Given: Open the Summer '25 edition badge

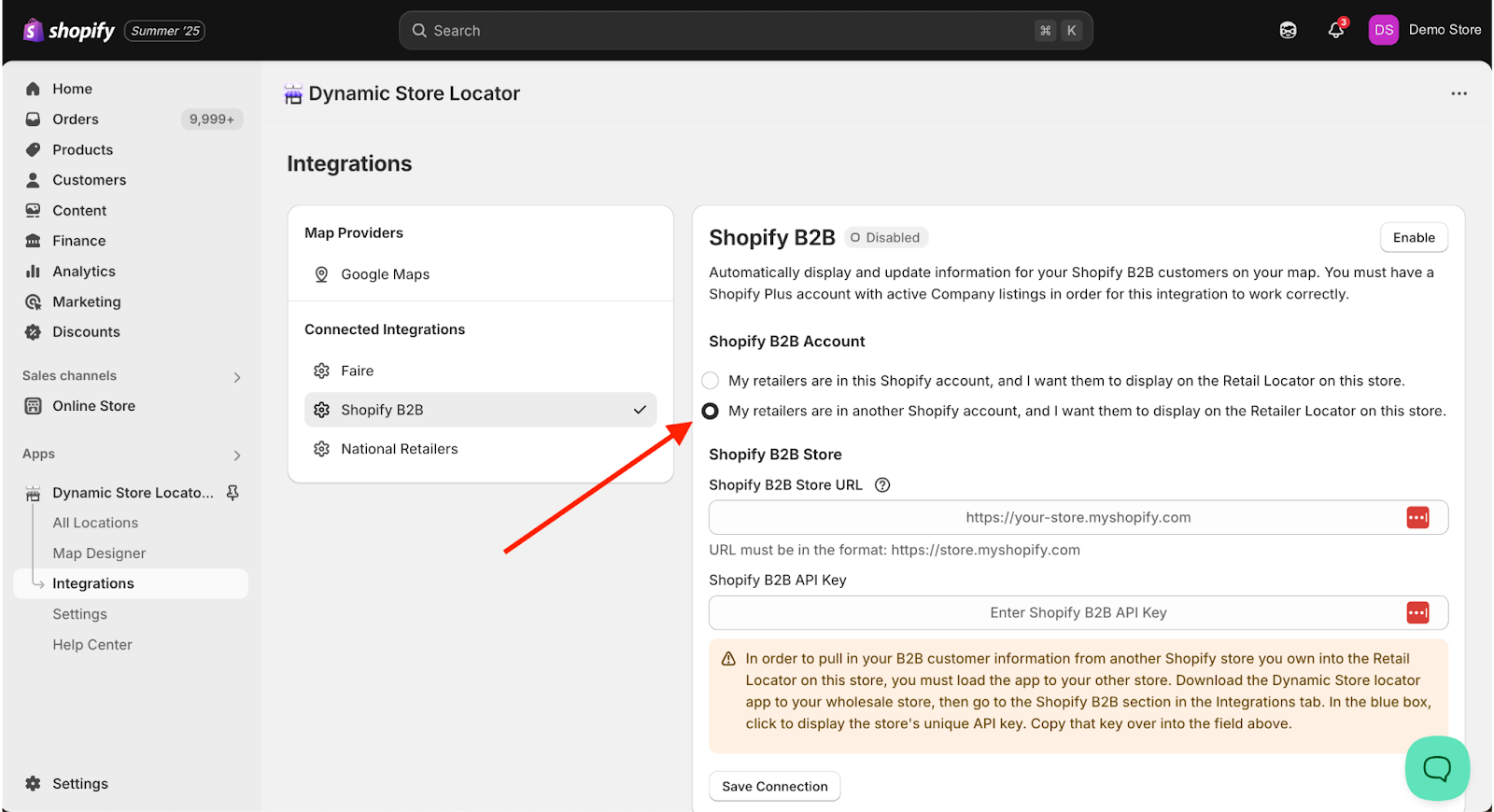Looking at the screenshot, I should coord(165,31).
